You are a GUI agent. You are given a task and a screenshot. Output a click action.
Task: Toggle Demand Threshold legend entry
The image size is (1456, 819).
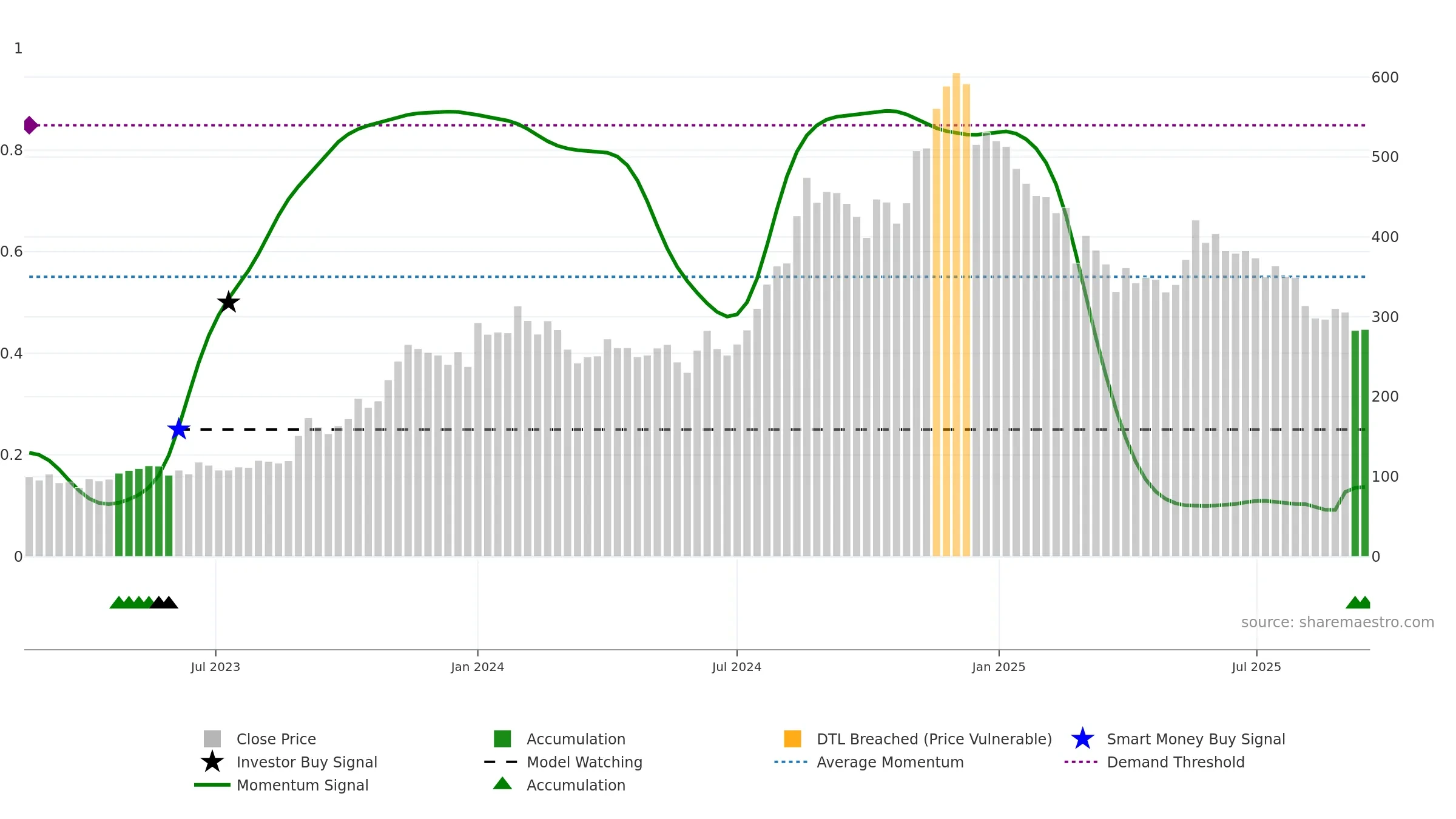[x=1175, y=762]
